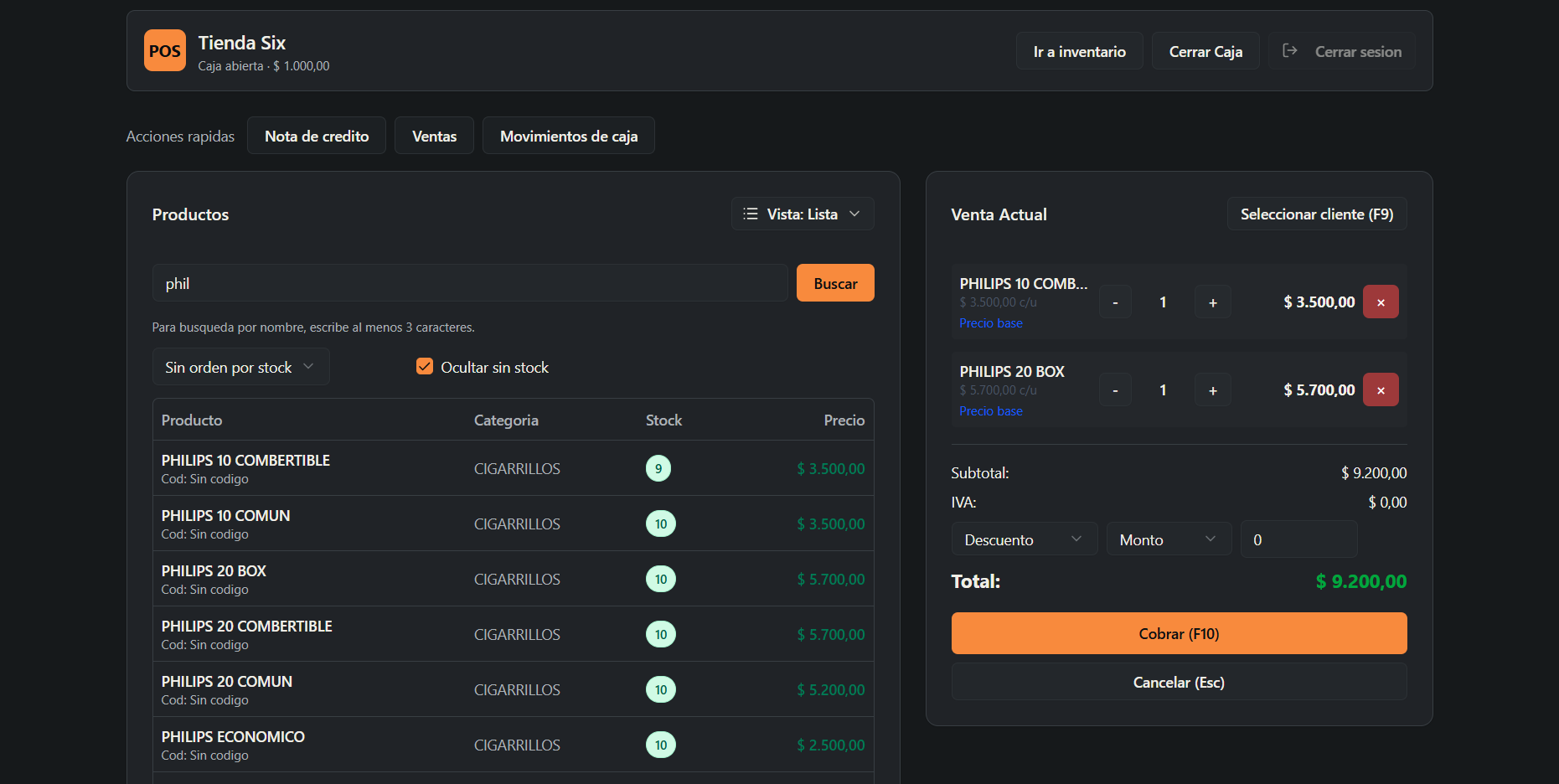The height and width of the screenshot is (784, 1559).
Task: Click stock badge of PHILIPS 10 COMUN
Action: 661,524
